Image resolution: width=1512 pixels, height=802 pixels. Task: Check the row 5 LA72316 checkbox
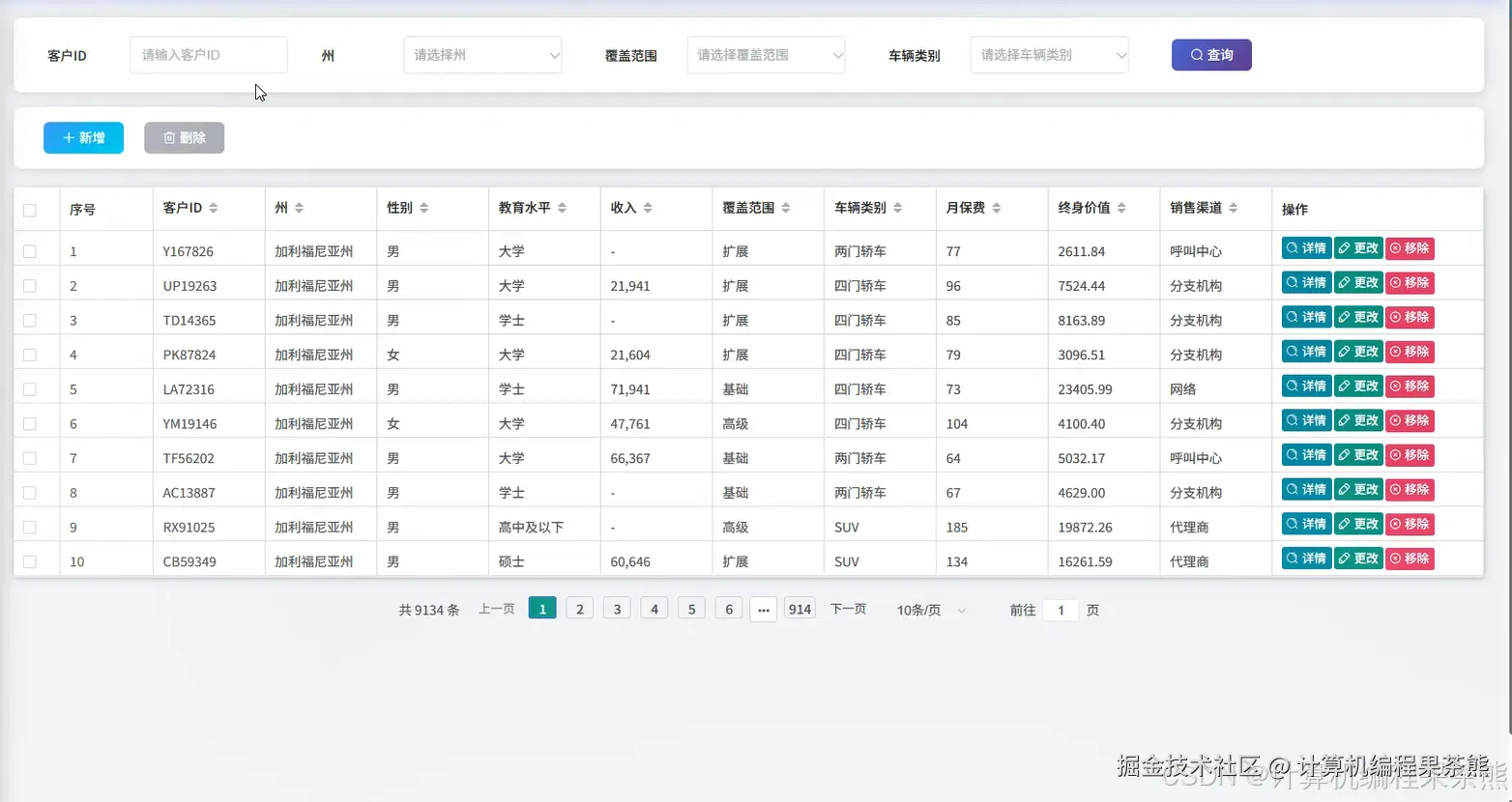point(30,389)
